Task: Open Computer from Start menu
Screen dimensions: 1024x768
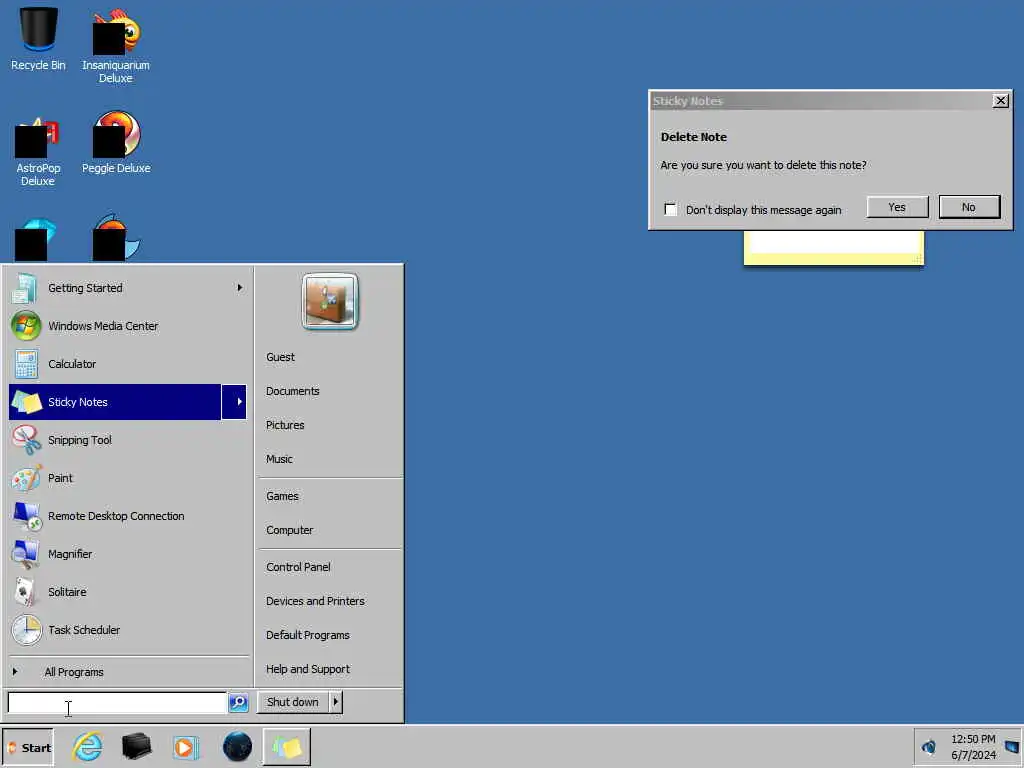Action: point(289,530)
